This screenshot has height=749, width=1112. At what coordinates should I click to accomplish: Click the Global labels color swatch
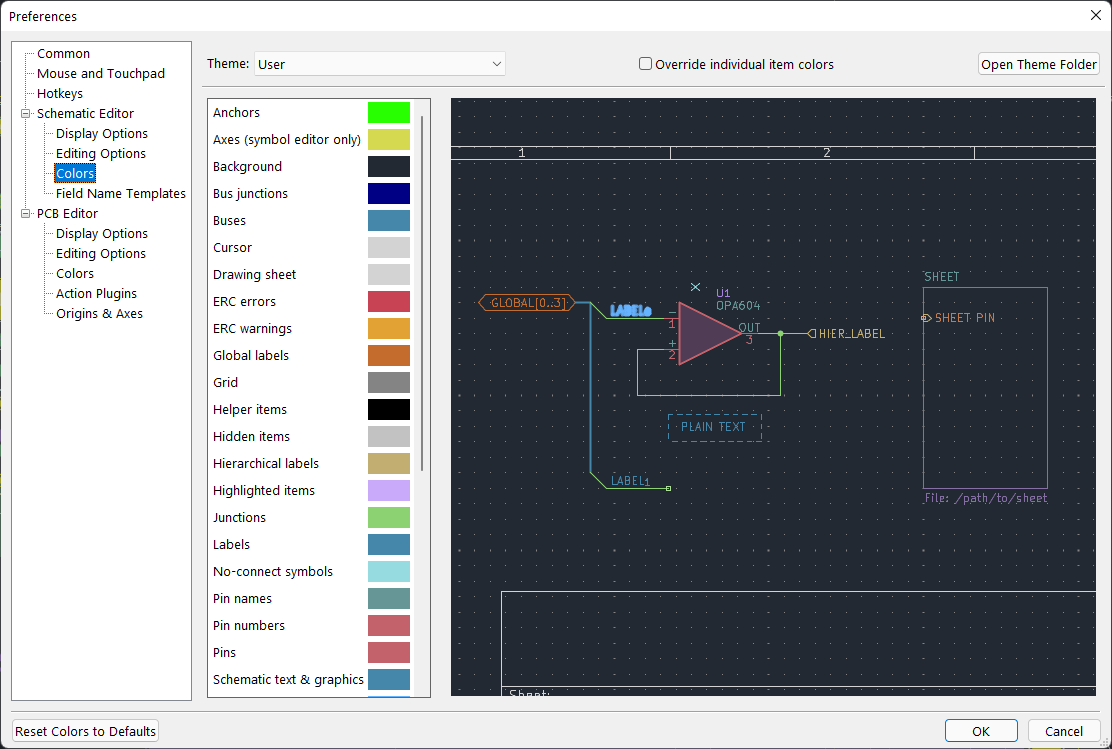pyautogui.click(x=389, y=355)
